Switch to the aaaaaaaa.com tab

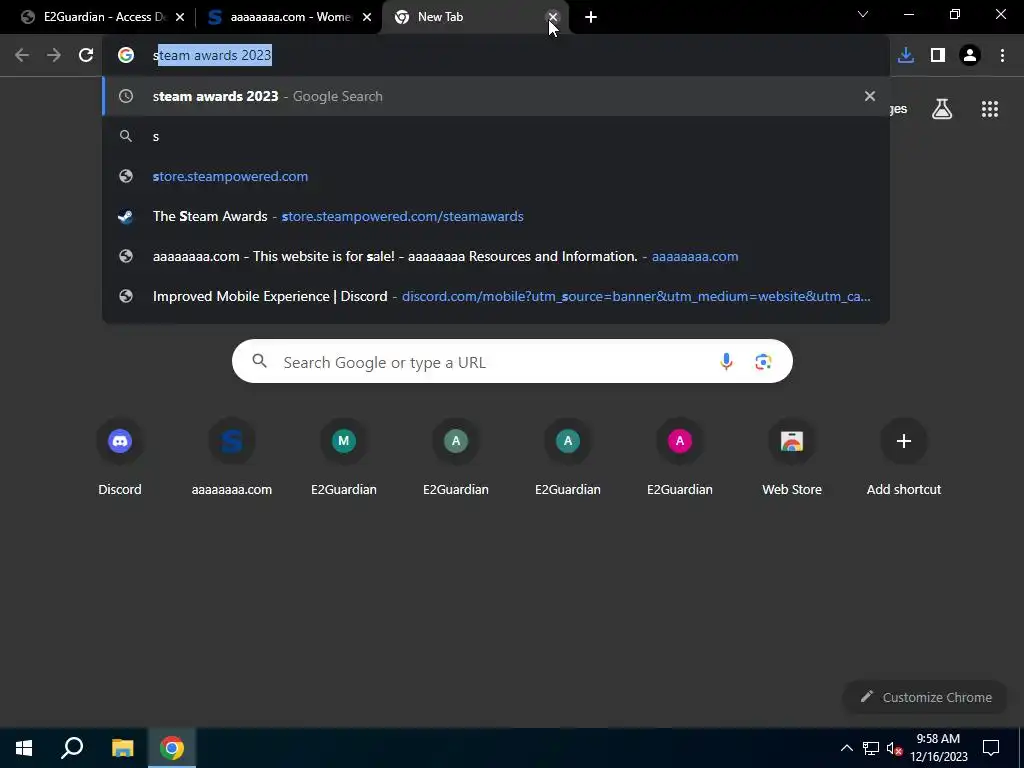pos(287,17)
